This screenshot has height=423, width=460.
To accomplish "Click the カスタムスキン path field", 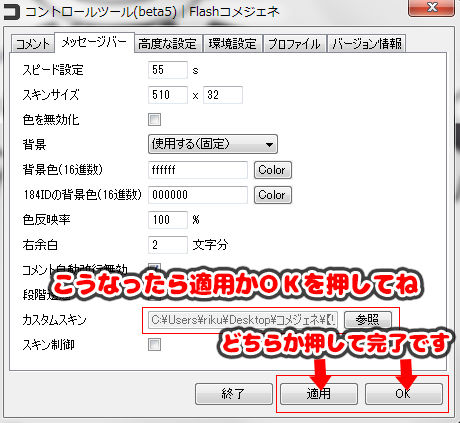I will click(x=243, y=320).
